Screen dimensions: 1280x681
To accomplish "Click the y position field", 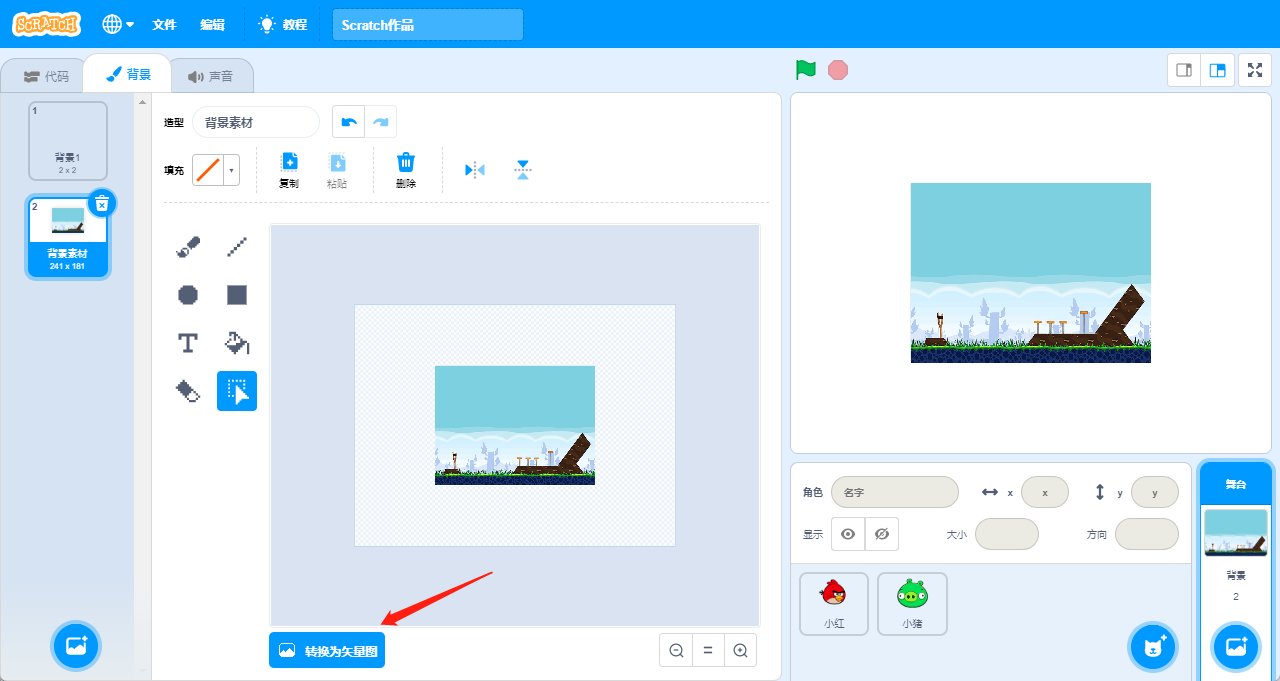I will click(1155, 492).
